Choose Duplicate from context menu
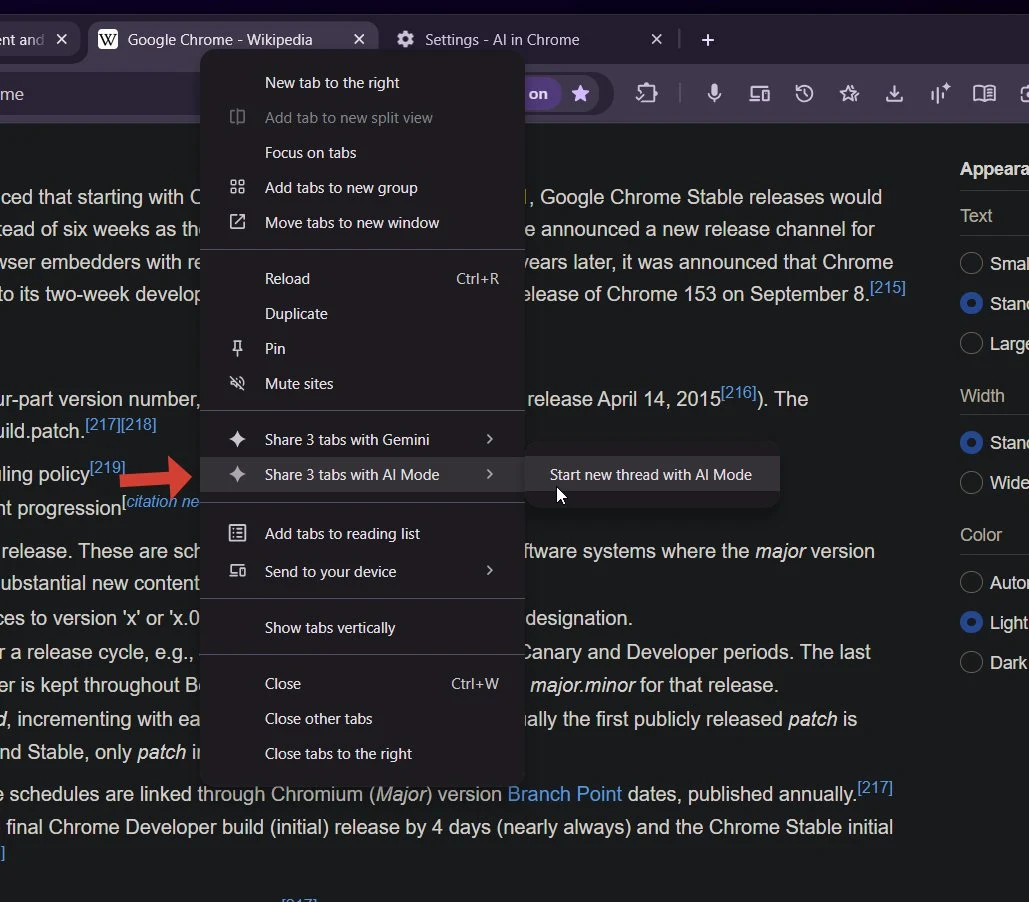Image resolution: width=1029 pixels, height=902 pixels. click(x=362, y=313)
